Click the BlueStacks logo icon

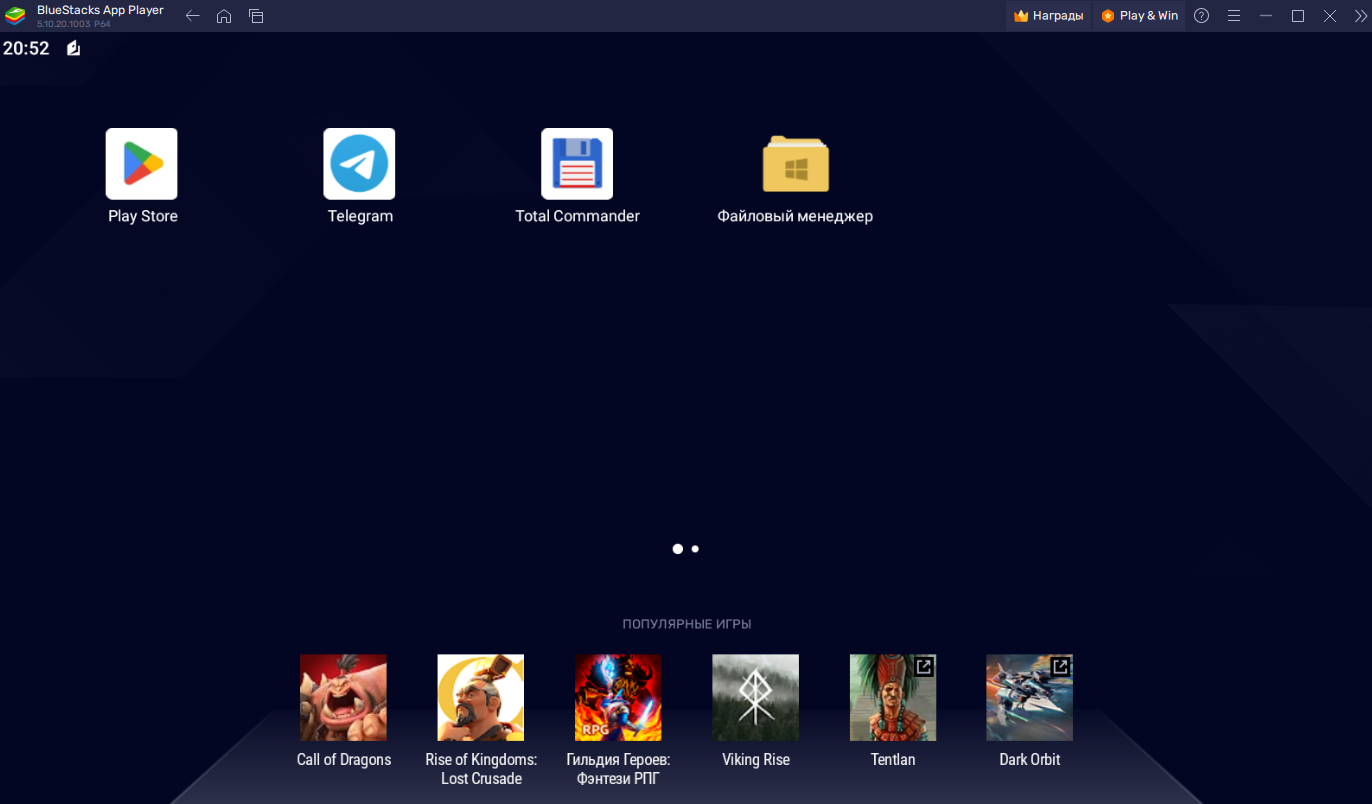[15, 16]
